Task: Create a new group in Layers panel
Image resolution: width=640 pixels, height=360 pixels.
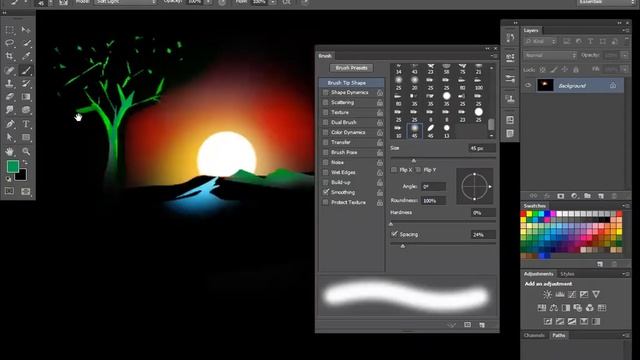Action: [x=587, y=196]
